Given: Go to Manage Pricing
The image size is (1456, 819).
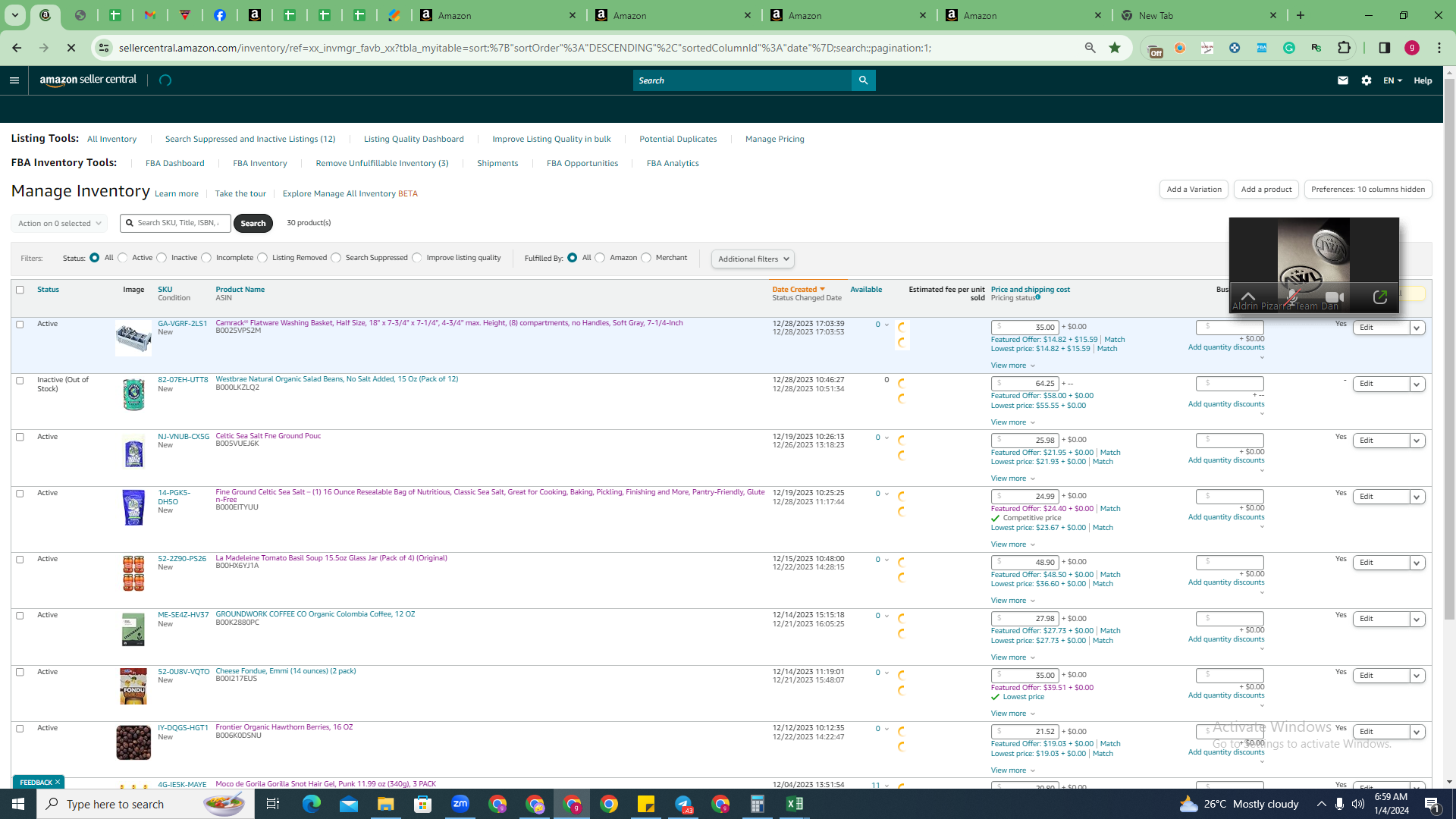Looking at the screenshot, I should tap(775, 139).
